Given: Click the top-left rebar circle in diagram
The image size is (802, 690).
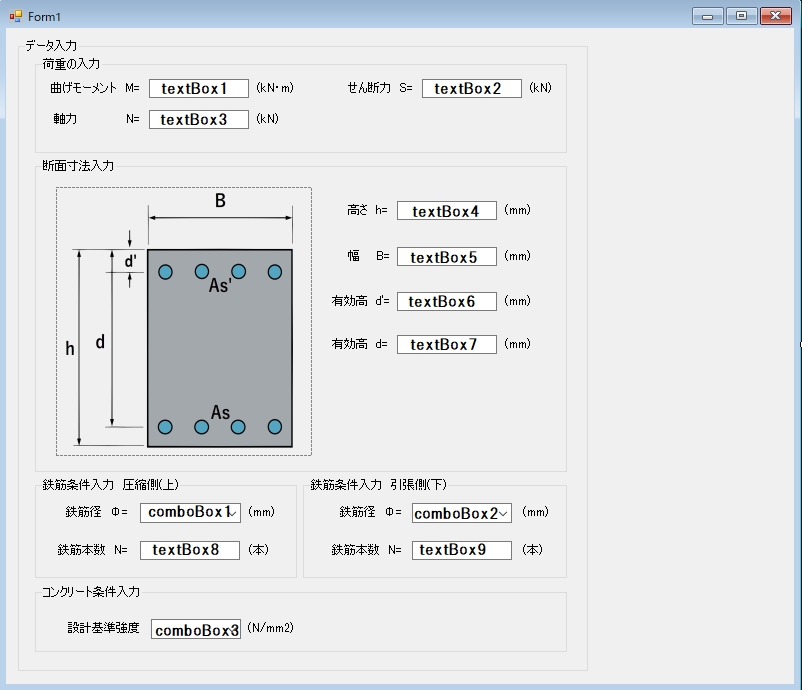Looking at the screenshot, I should (x=166, y=272).
